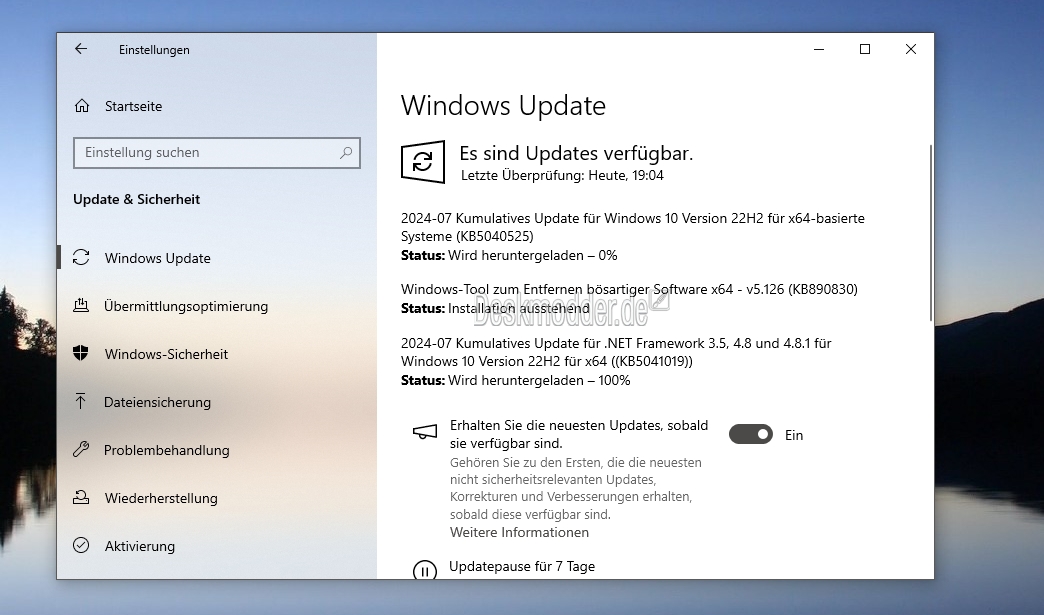The width and height of the screenshot is (1044, 615).
Task: Click the 'Gehören Sie zu den Ersten' description
Action: point(576,489)
